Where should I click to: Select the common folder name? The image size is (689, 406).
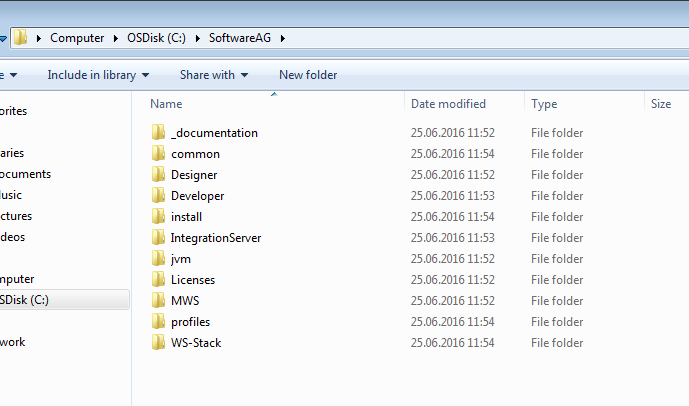[x=196, y=154]
